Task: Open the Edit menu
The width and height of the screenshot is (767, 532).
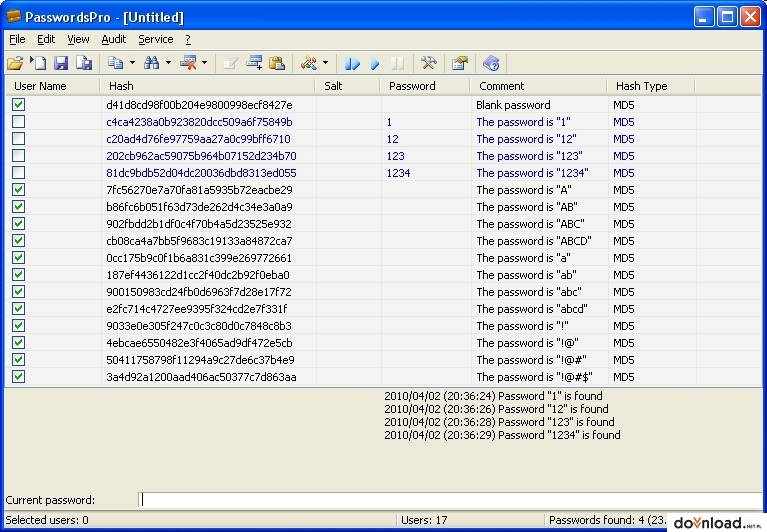Action: (46, 39)
